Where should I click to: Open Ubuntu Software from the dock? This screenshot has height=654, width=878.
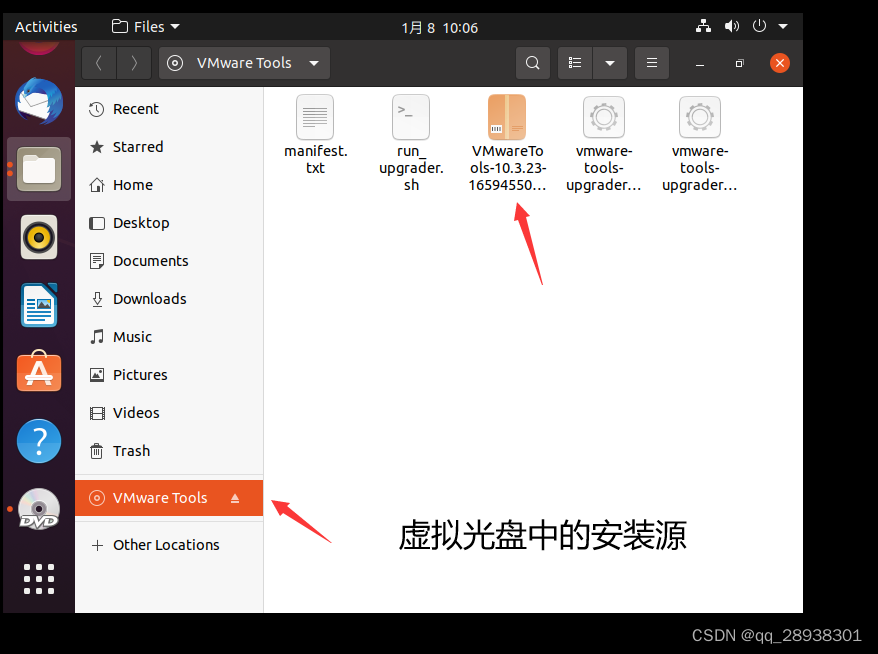[38, 371]
